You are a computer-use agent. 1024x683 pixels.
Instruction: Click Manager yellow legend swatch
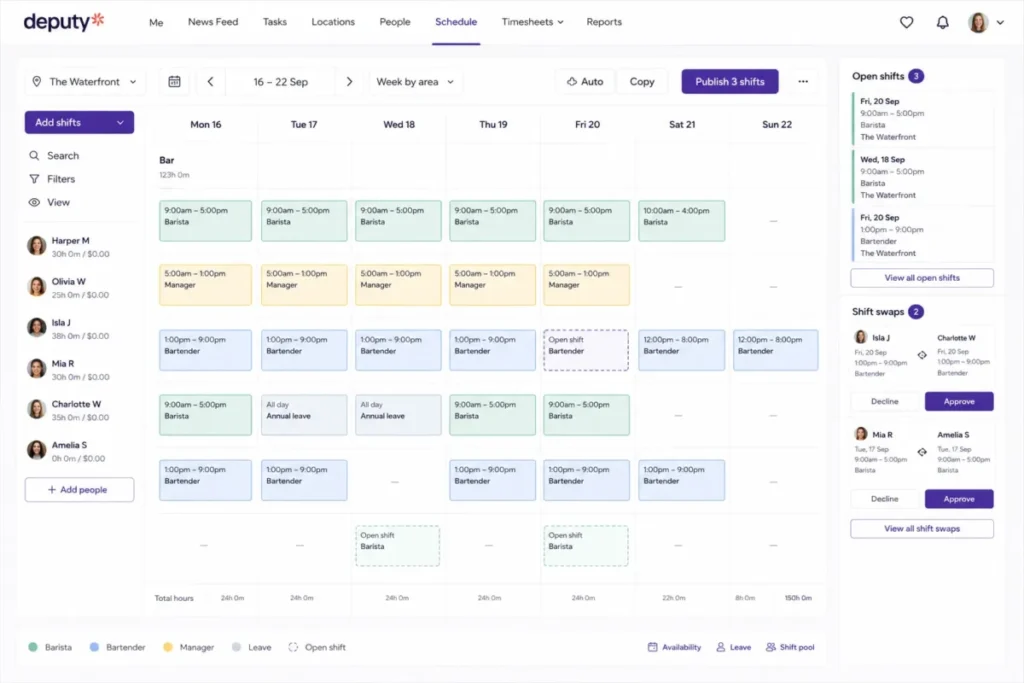(168, 647)
